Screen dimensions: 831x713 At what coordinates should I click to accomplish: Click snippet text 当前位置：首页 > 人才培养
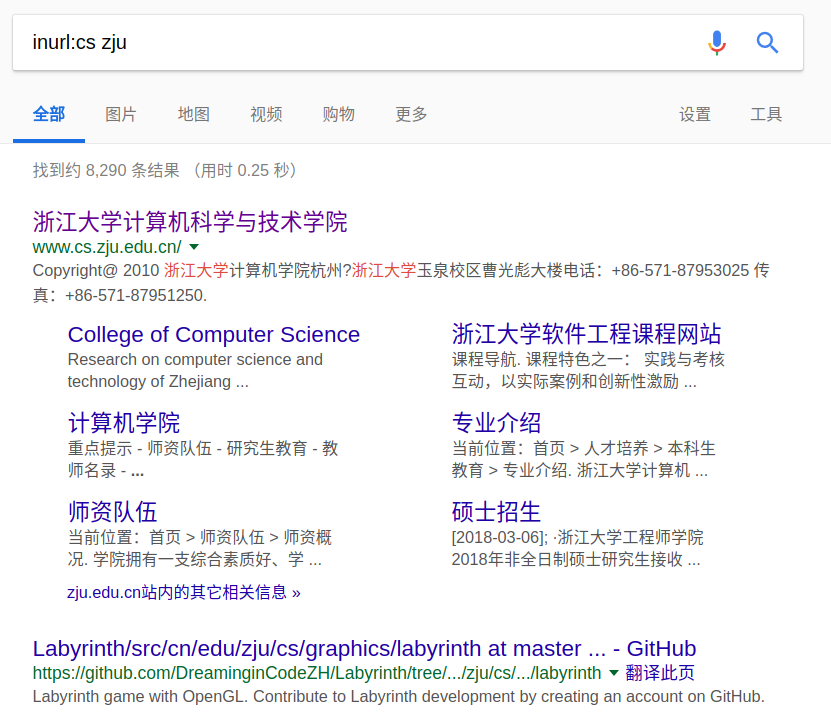[550, 448]
